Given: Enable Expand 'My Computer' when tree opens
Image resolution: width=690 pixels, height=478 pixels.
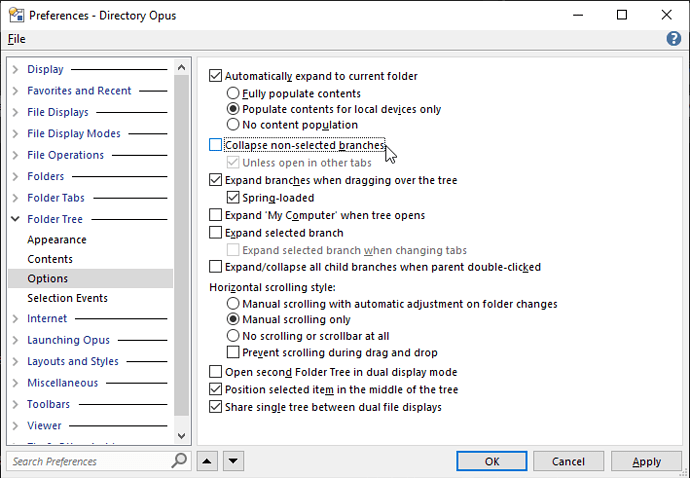Looking at the screenshot, I should 215,215.
